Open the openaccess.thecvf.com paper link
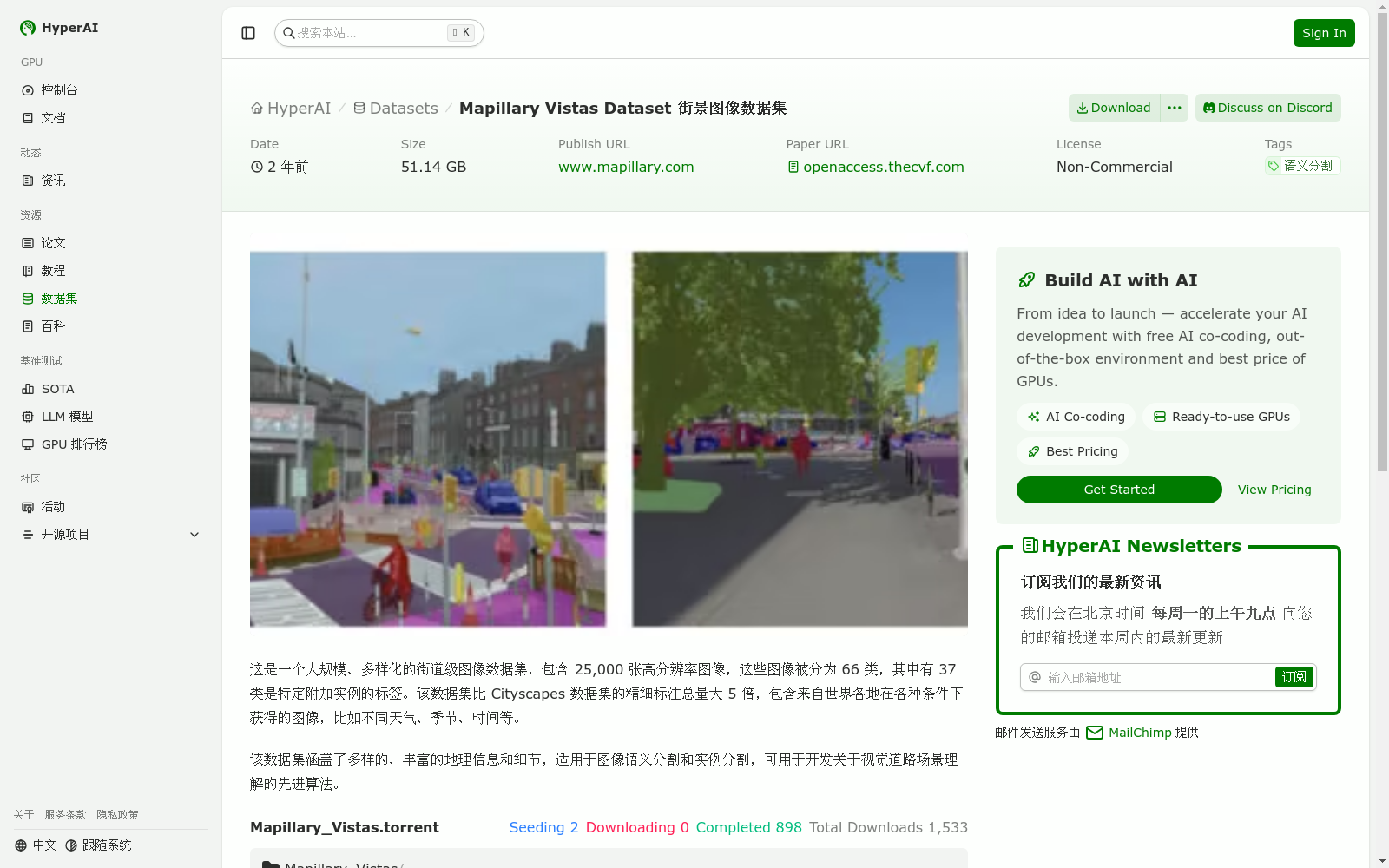The image size is (1389, 868). tap(883, 167)
